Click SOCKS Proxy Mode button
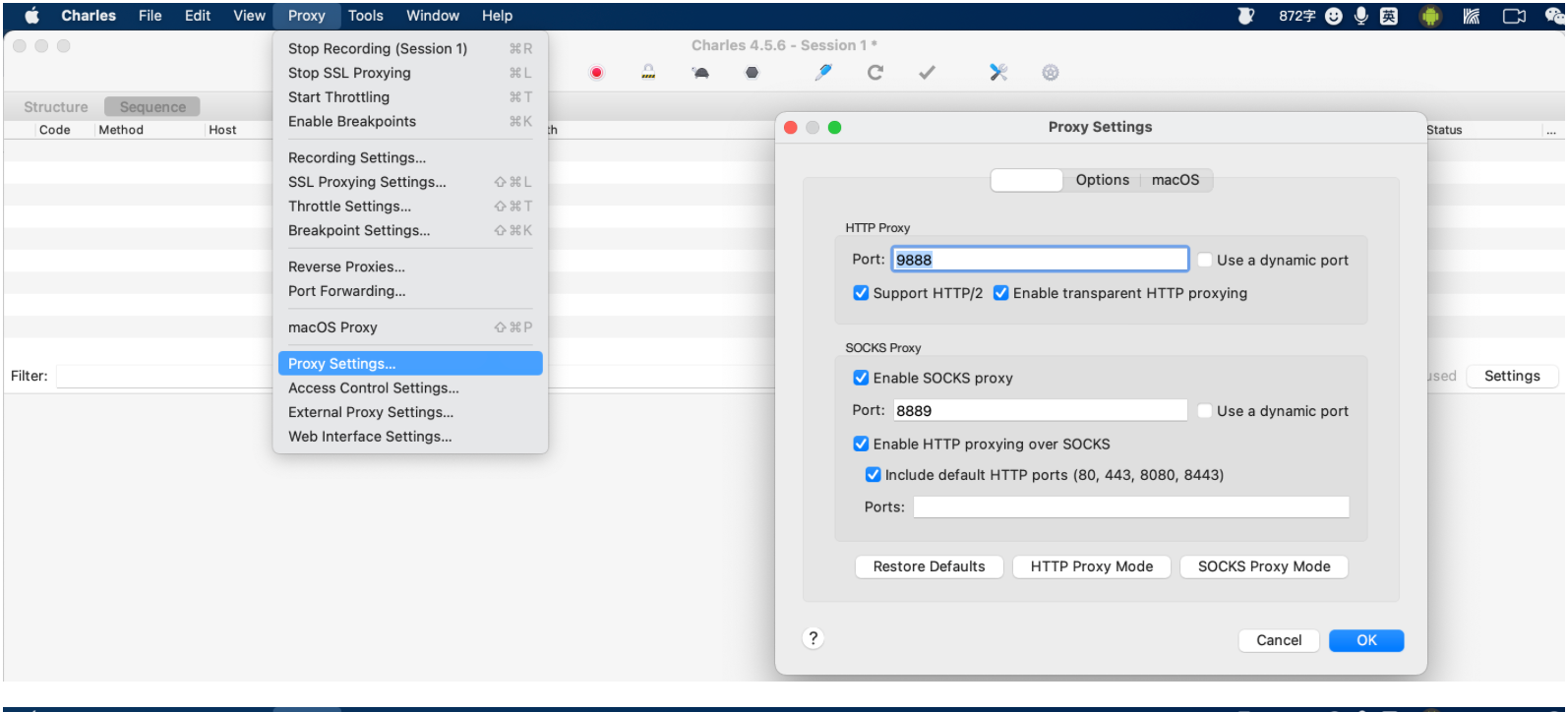This screenshot has height=712, width=1568. pyautogui.click(x=1264, y=566)
